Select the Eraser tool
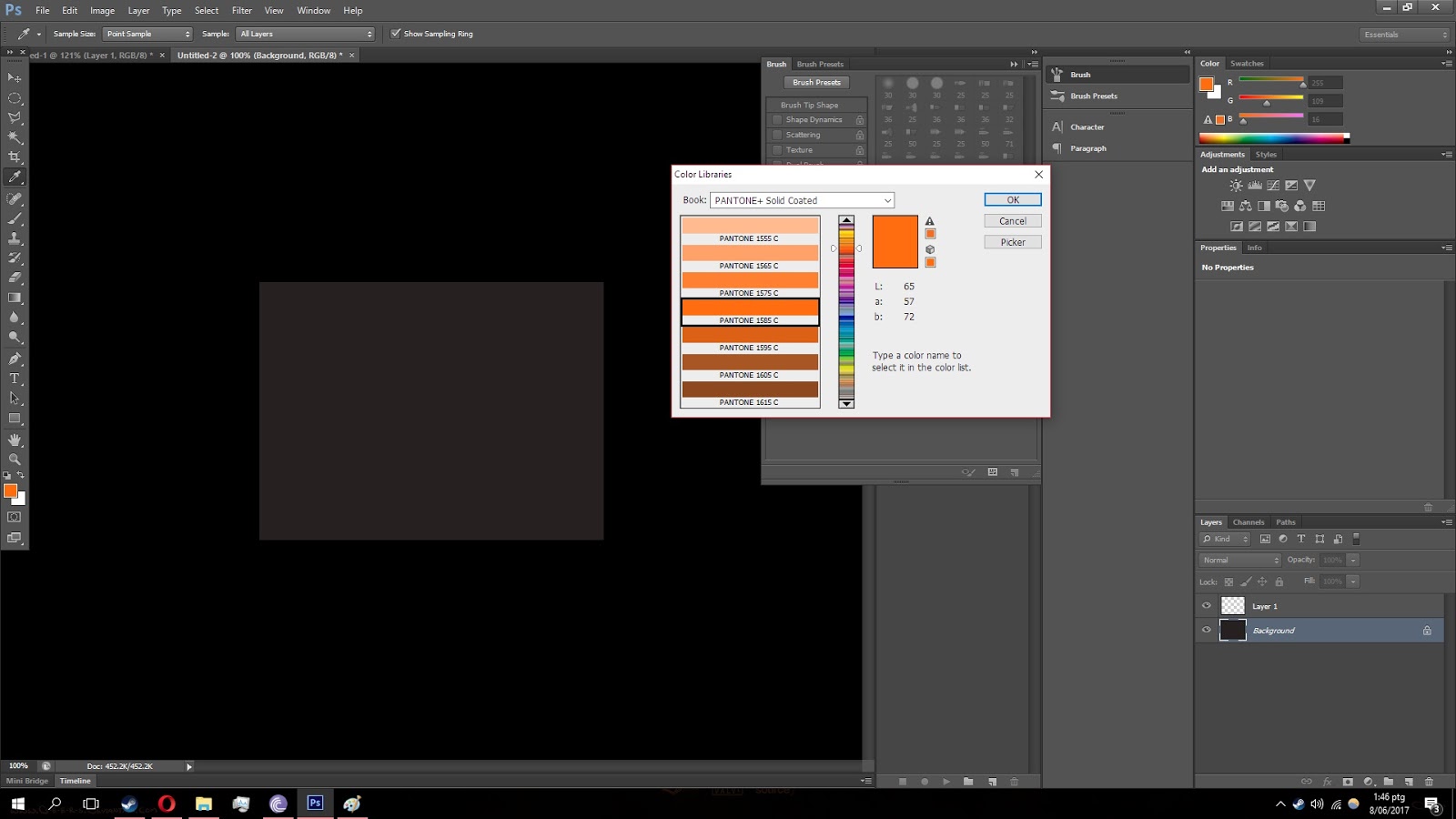1456x819 pixels. tap(15, 278)
